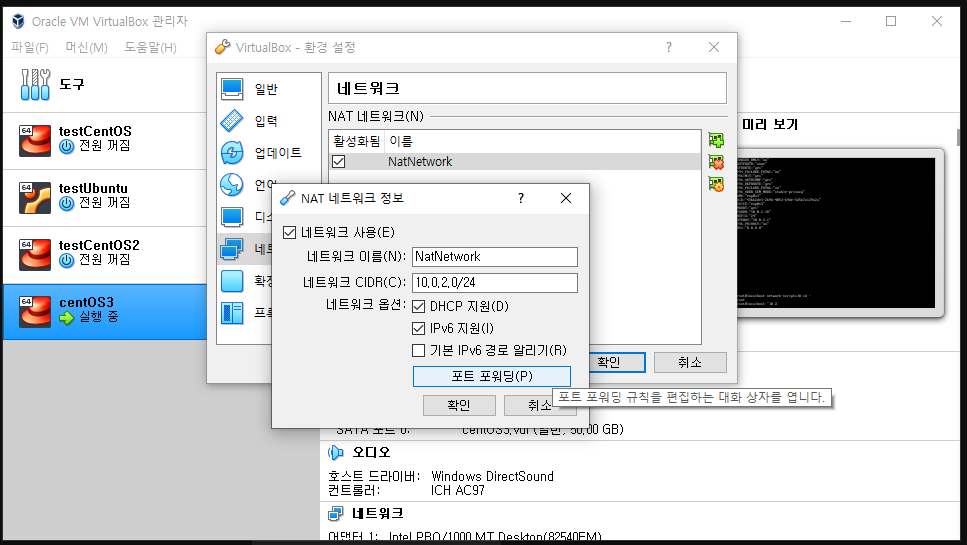Select the display category monitor icon
The width and height of the screenshot is (967, 545).
click(232, 216)
